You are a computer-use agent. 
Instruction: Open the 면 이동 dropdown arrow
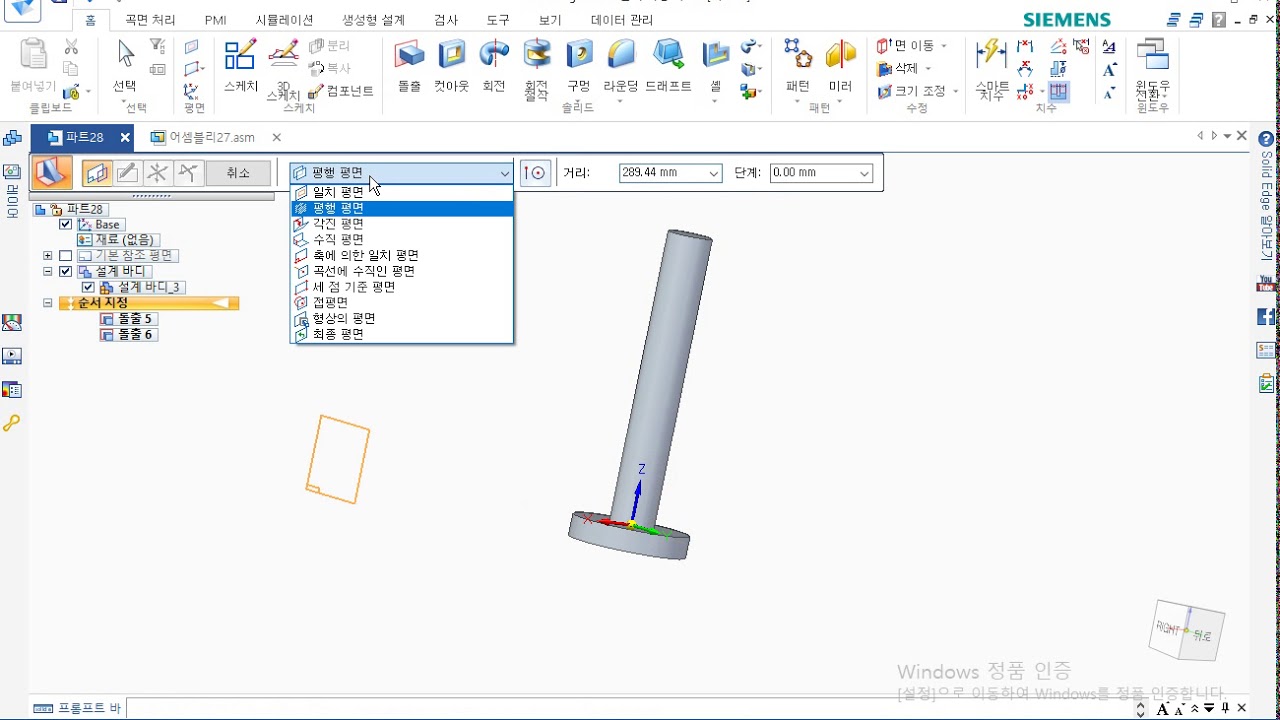click(943, 46)
